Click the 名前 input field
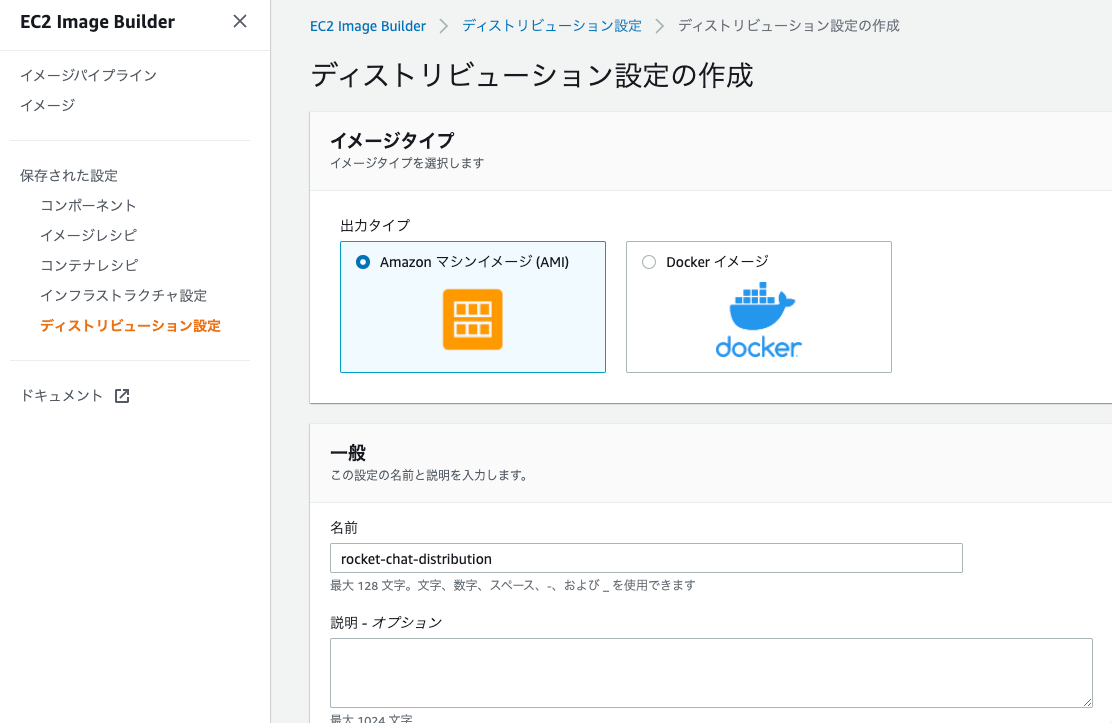1112x723 pixels. (x=646, y=558)
